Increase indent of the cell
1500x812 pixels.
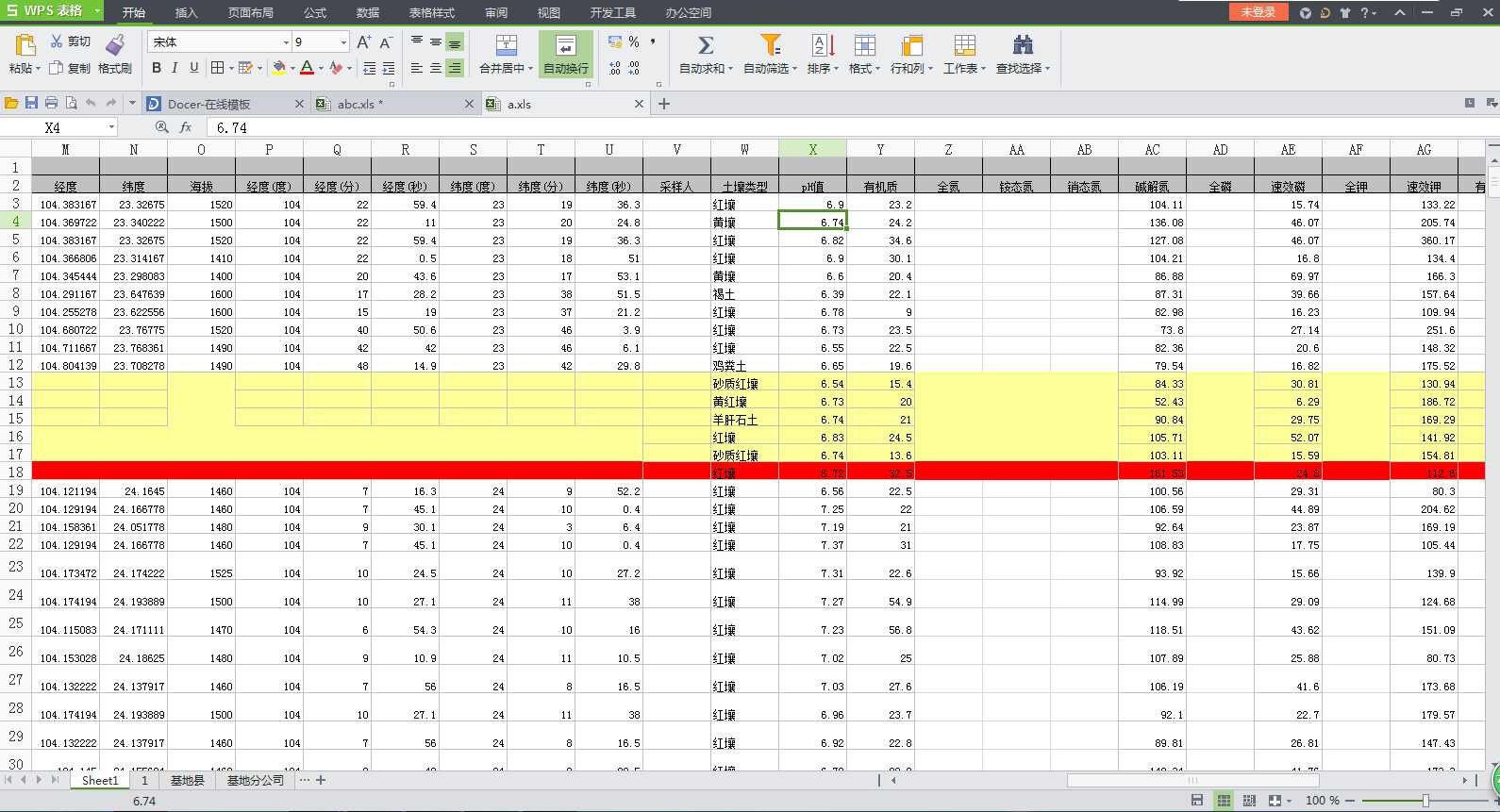(388, 68)
